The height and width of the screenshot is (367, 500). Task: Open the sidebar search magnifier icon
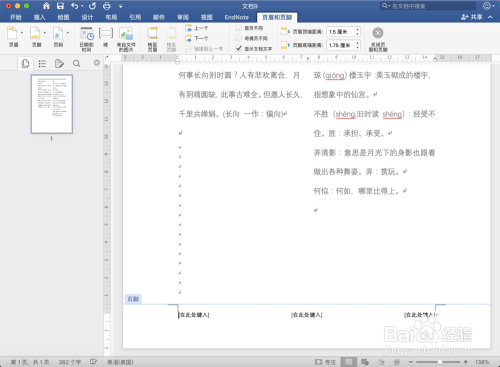(76, 63)
